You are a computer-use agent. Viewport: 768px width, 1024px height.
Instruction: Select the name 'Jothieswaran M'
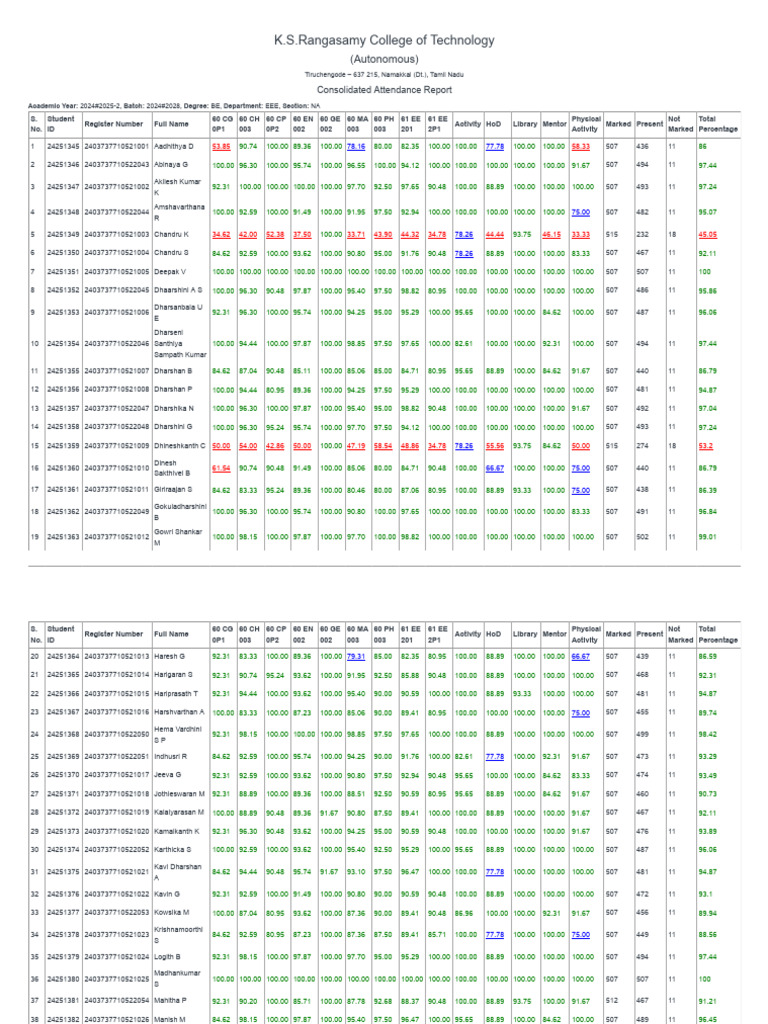pos(179,794)
